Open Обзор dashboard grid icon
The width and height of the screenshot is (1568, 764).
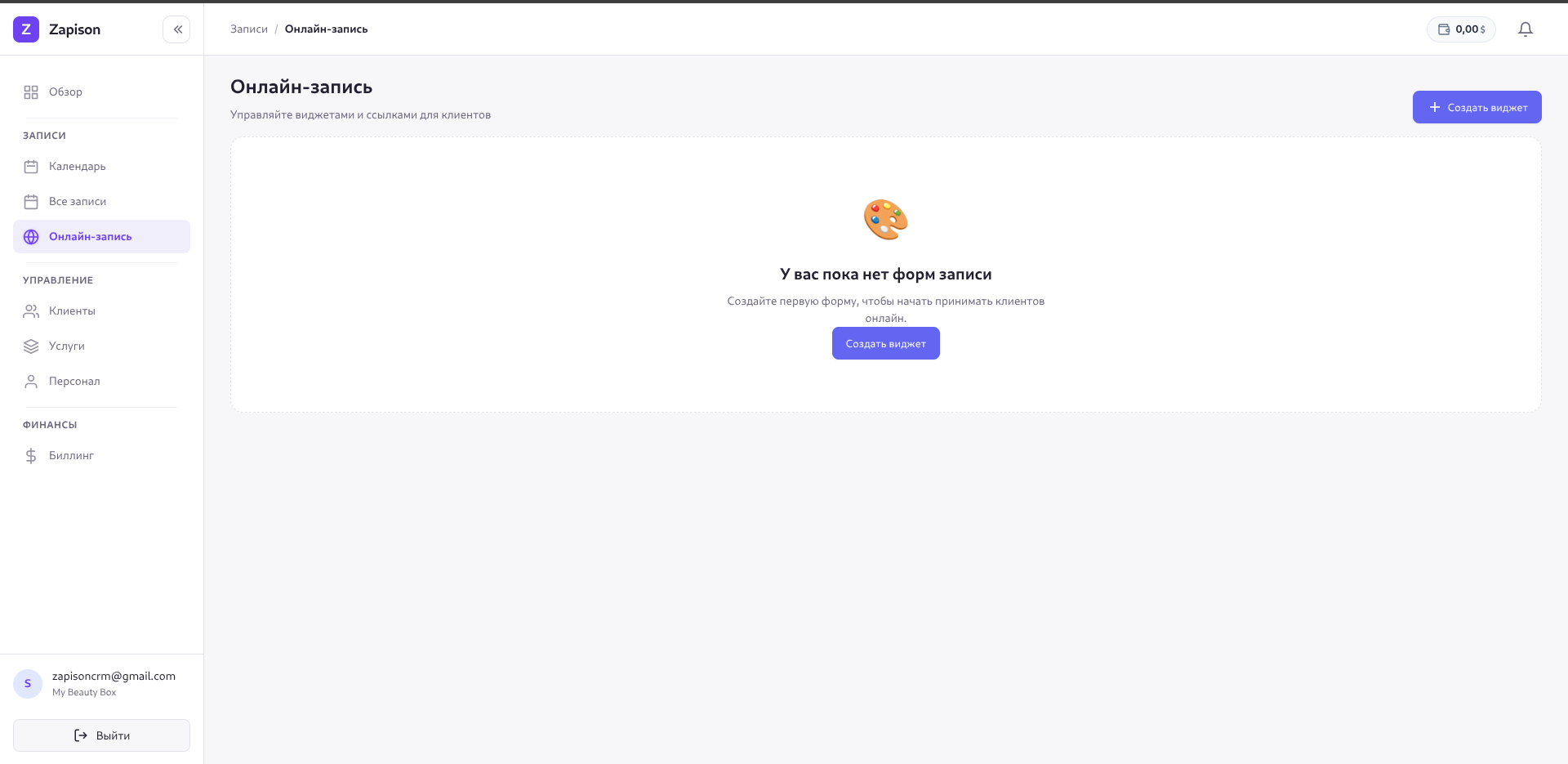click(31, 92)
